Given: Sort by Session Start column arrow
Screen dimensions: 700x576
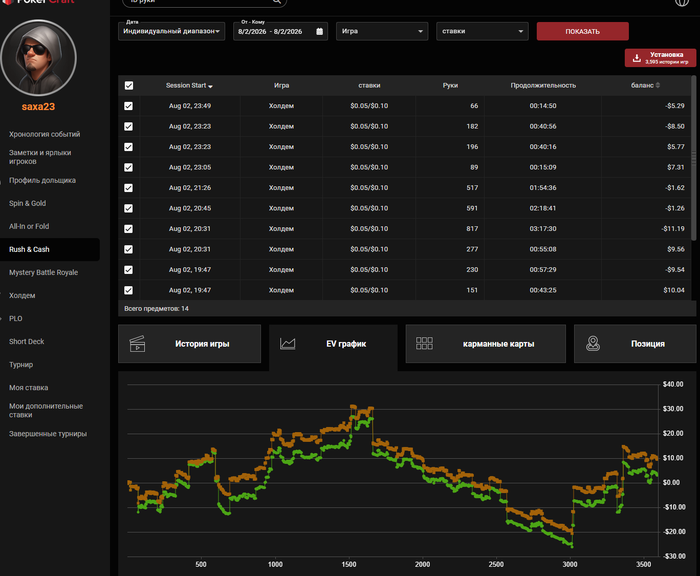Looking at the screenshot, I should 210,86.
